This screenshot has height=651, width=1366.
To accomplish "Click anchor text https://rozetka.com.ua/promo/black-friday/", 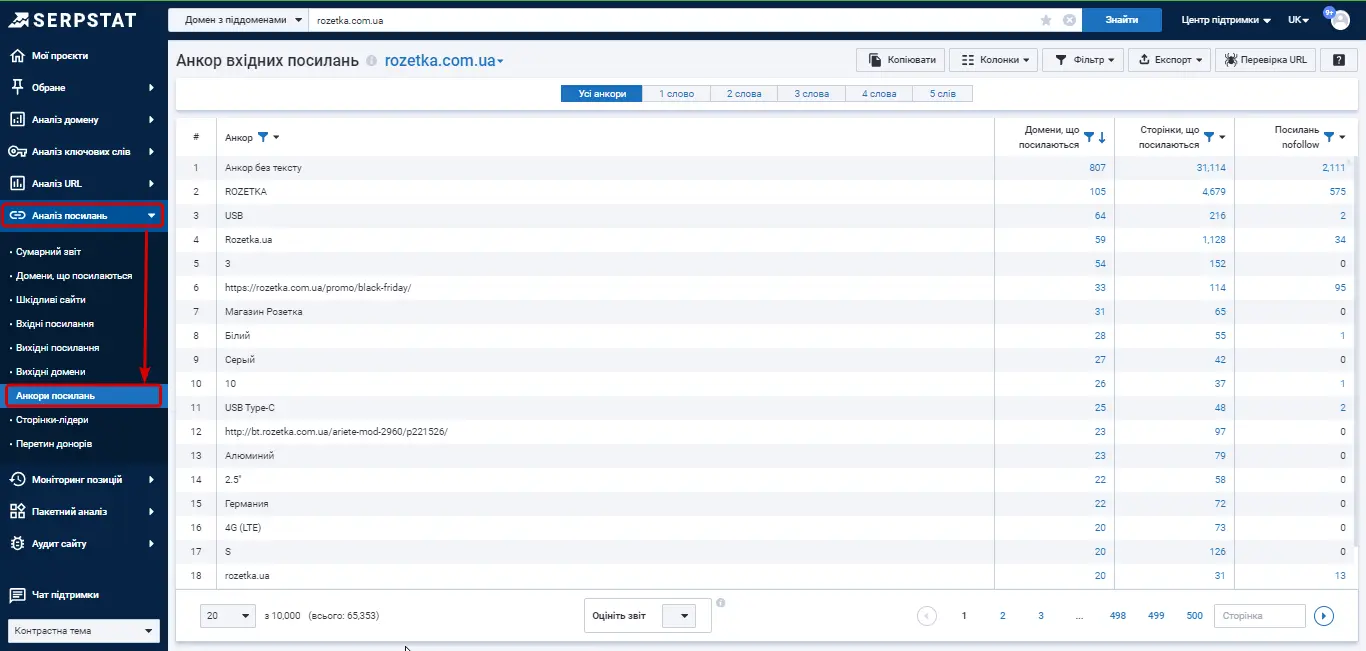I will coord(318,288).
